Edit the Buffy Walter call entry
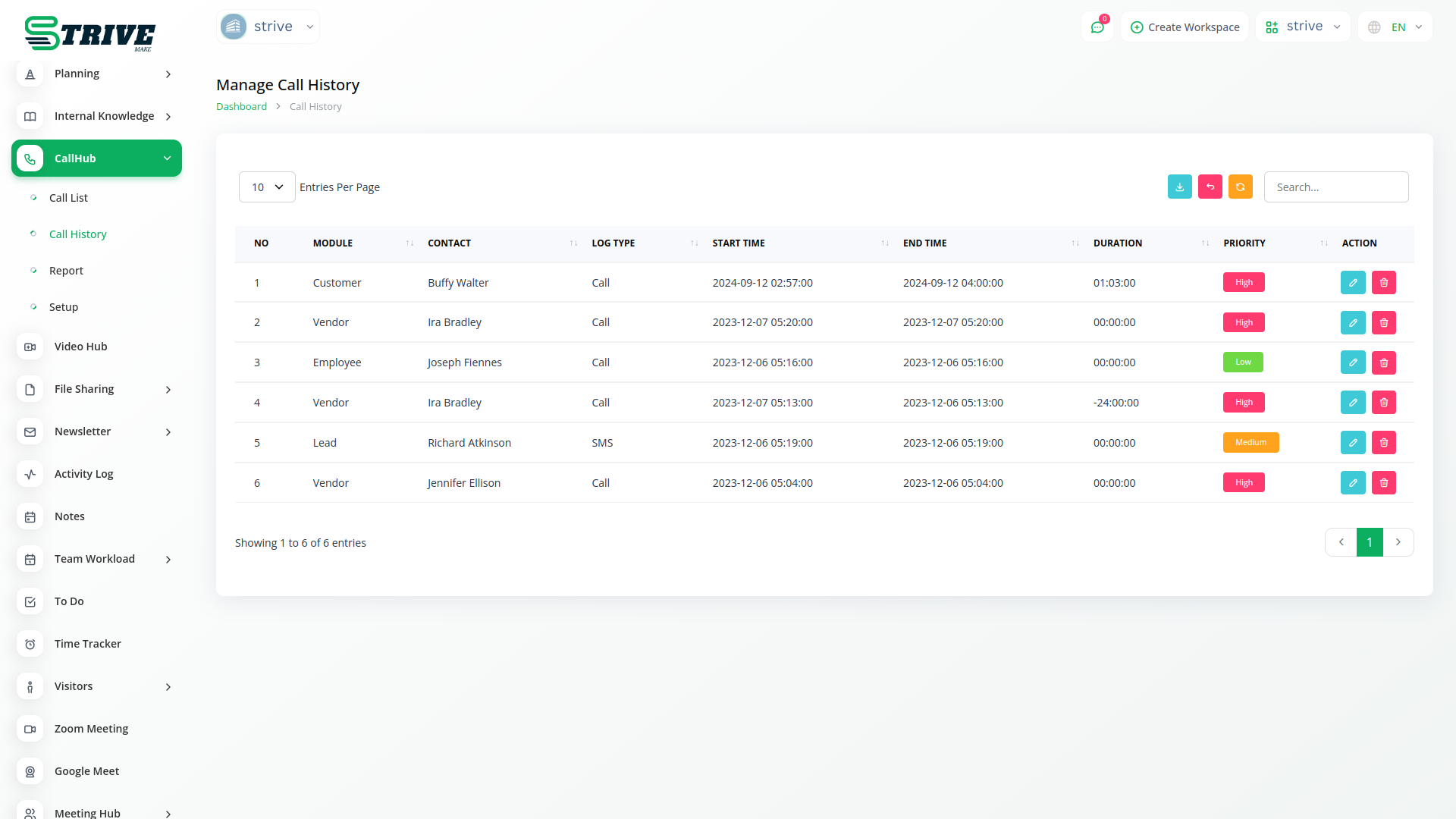The image size is (1456, 819). tap(1352, 282)
